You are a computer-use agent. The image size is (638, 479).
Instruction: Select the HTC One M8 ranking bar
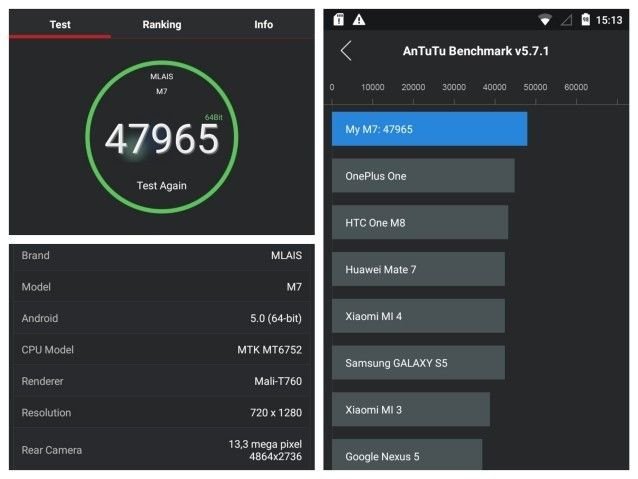[420, 222]
